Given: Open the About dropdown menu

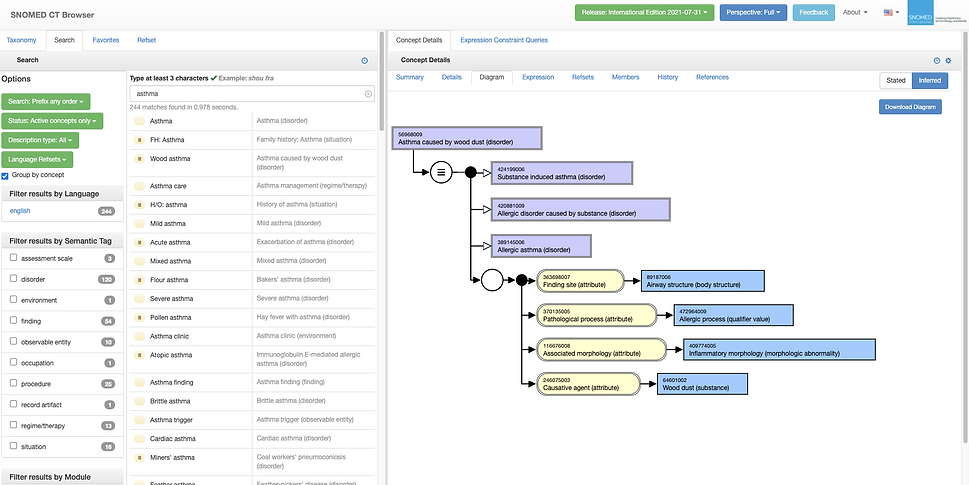Looking at the screenshot, I should click(855, 12).
